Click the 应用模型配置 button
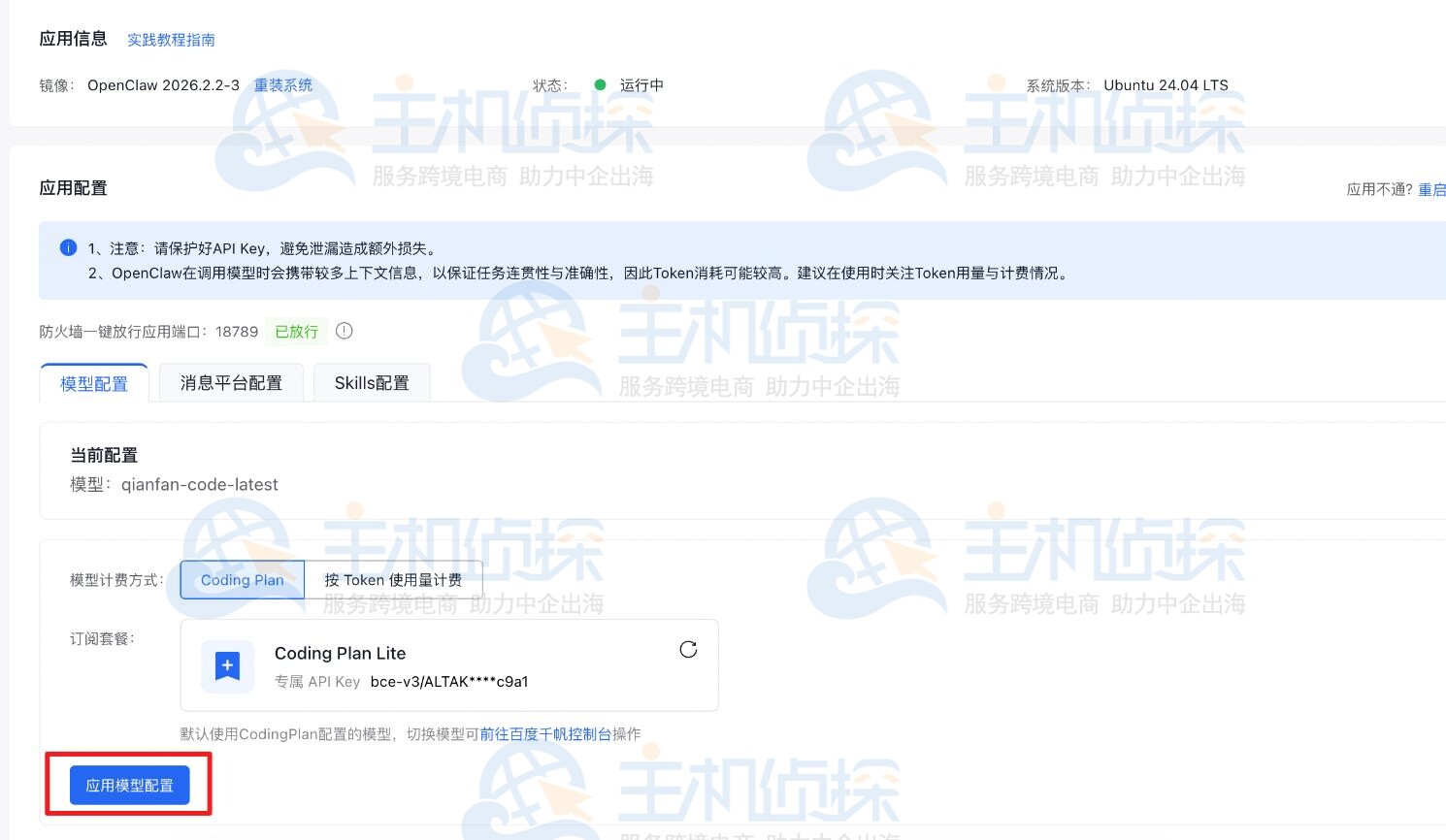The width and height of the screenshot is (1446, 840). [128, 785]
